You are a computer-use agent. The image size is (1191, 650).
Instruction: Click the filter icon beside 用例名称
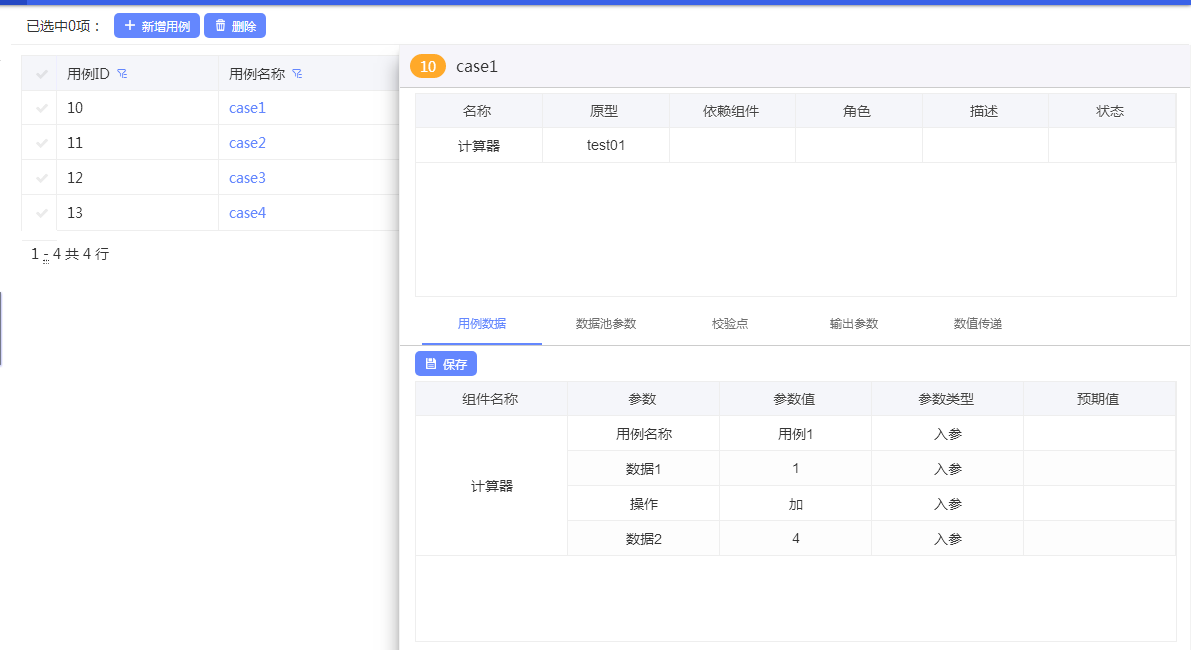[x=297, y=74]
